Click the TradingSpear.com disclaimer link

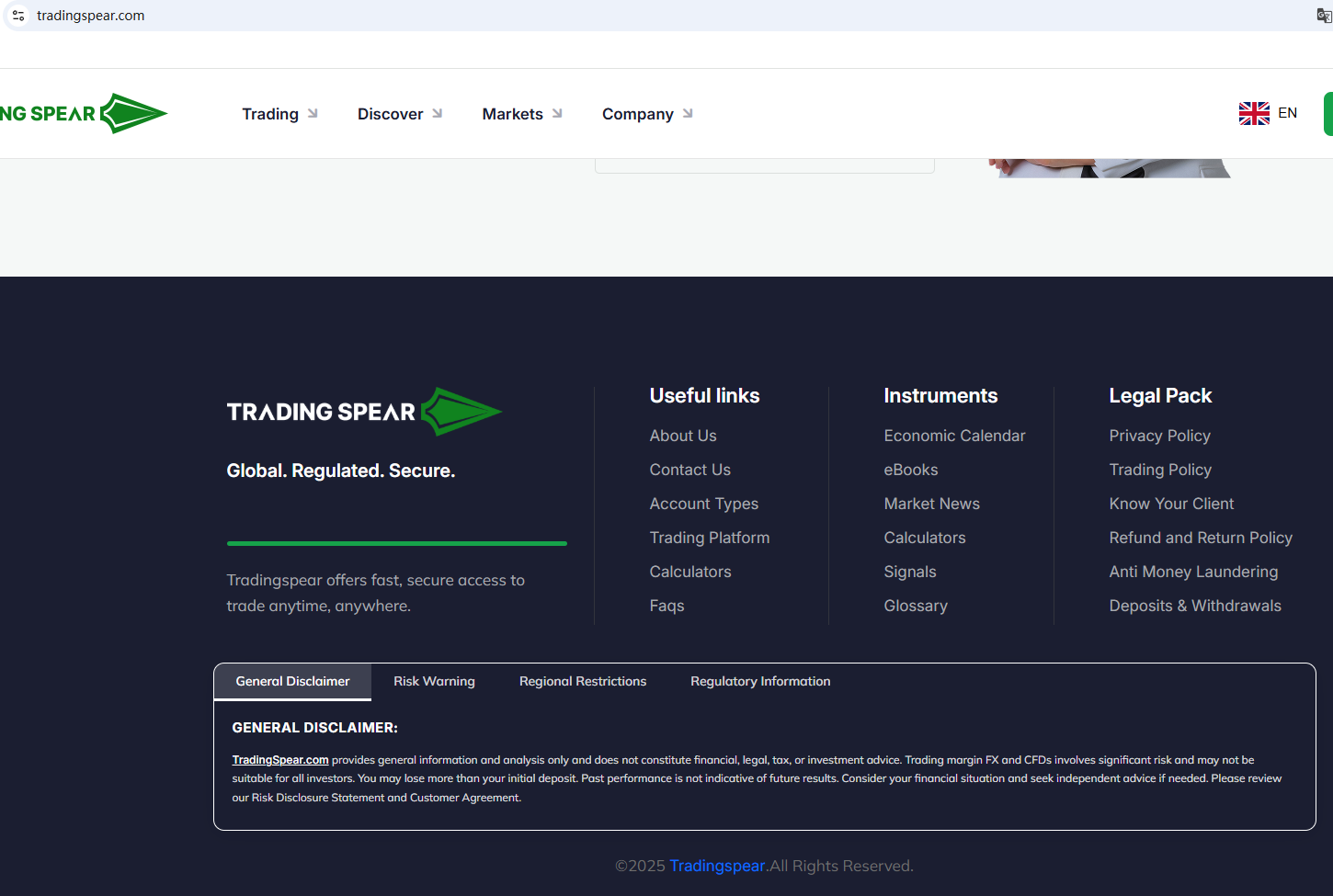pyautogui.click(x=280, y=760)
